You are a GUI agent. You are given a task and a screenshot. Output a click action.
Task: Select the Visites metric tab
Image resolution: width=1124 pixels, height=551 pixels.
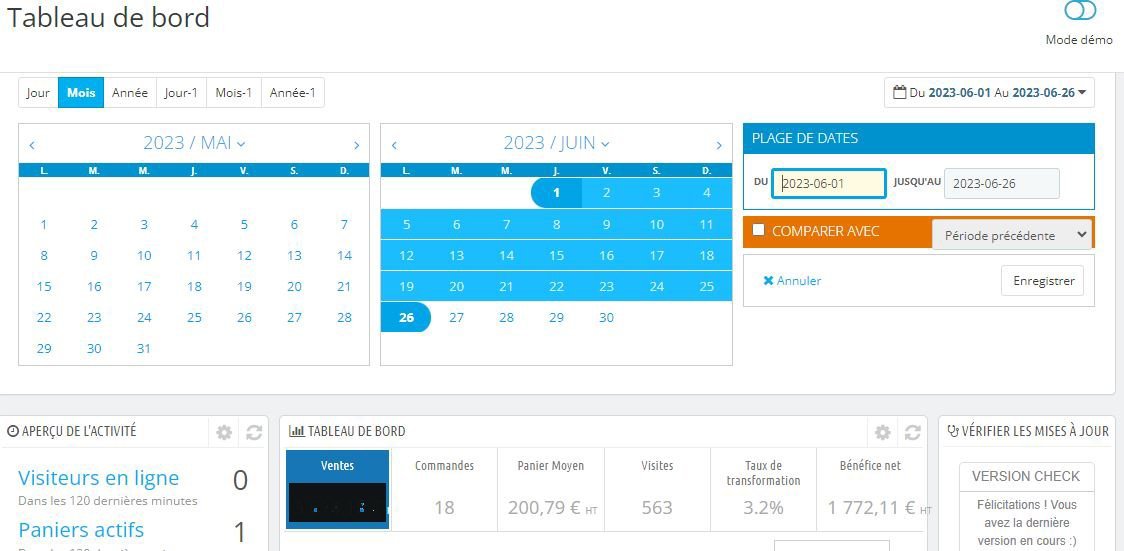(657, 489)
